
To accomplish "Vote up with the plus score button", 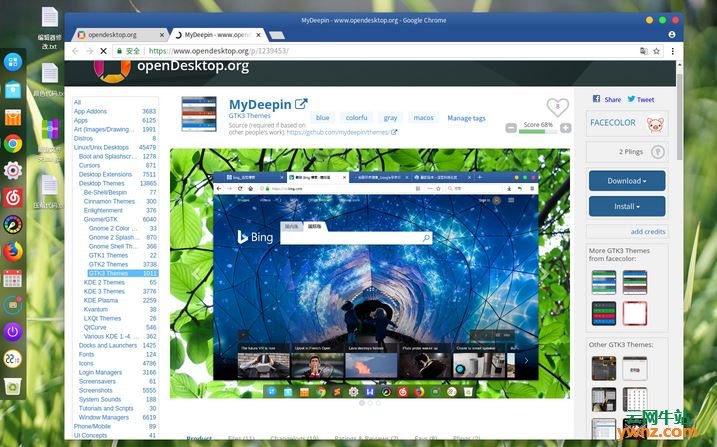I will coord(566,128).
